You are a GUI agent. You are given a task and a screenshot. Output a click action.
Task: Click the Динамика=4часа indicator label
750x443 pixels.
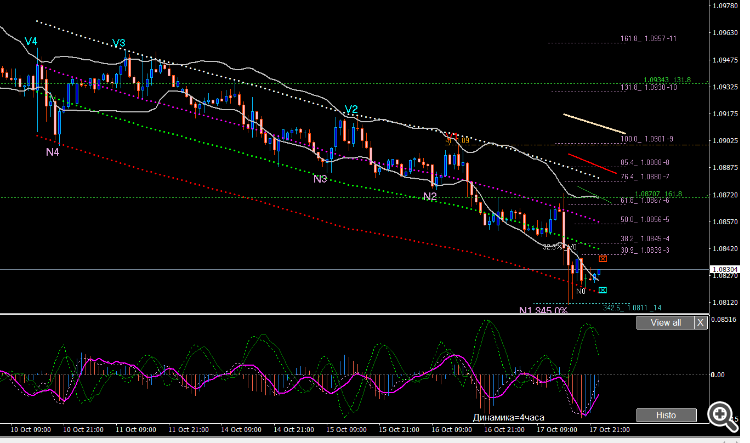[508, 418]
